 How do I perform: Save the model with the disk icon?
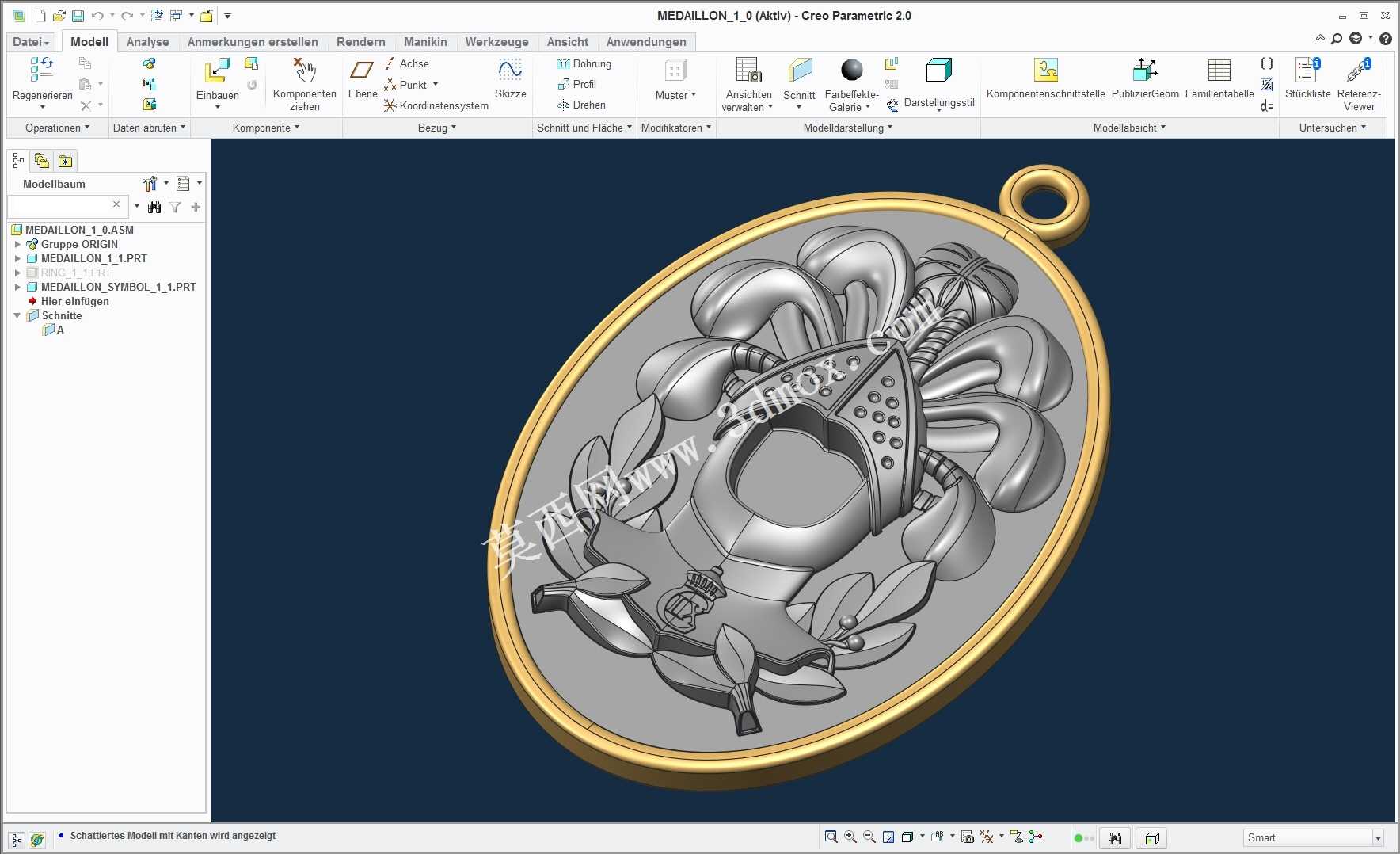[78, 16]
